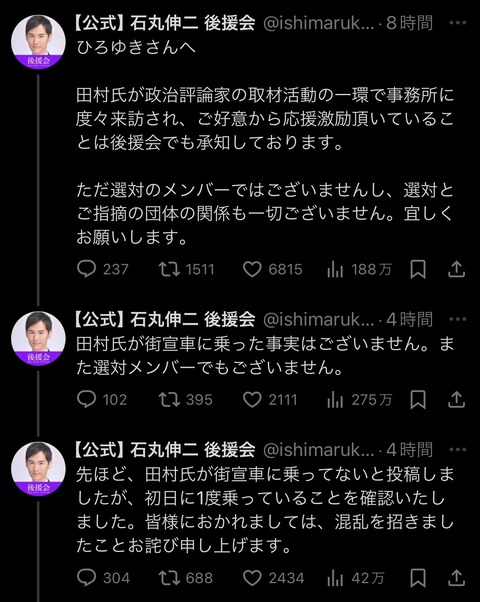Open more options on first tweet
This screenshot has width=480, height=602.
458,23
